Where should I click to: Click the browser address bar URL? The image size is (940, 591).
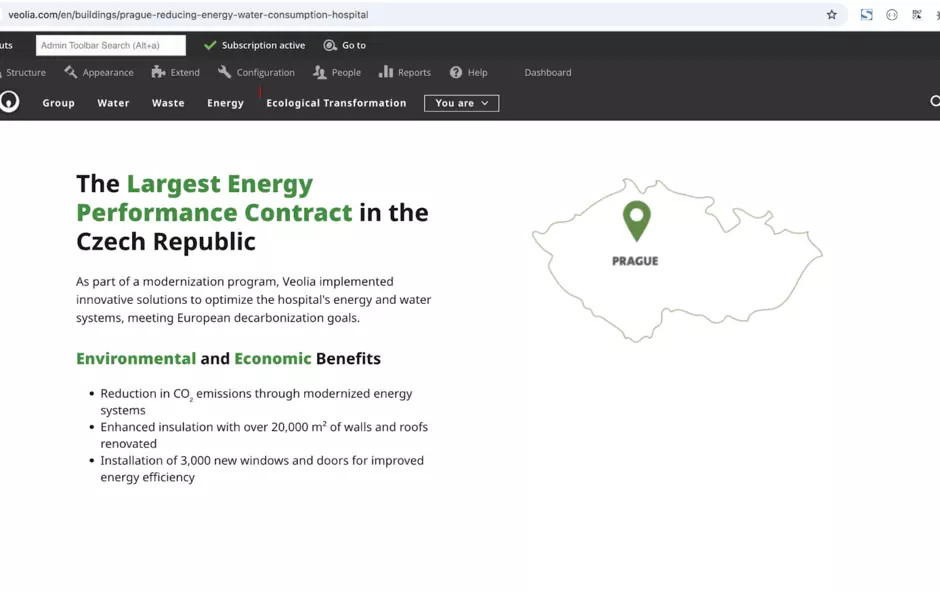point(188,15)
